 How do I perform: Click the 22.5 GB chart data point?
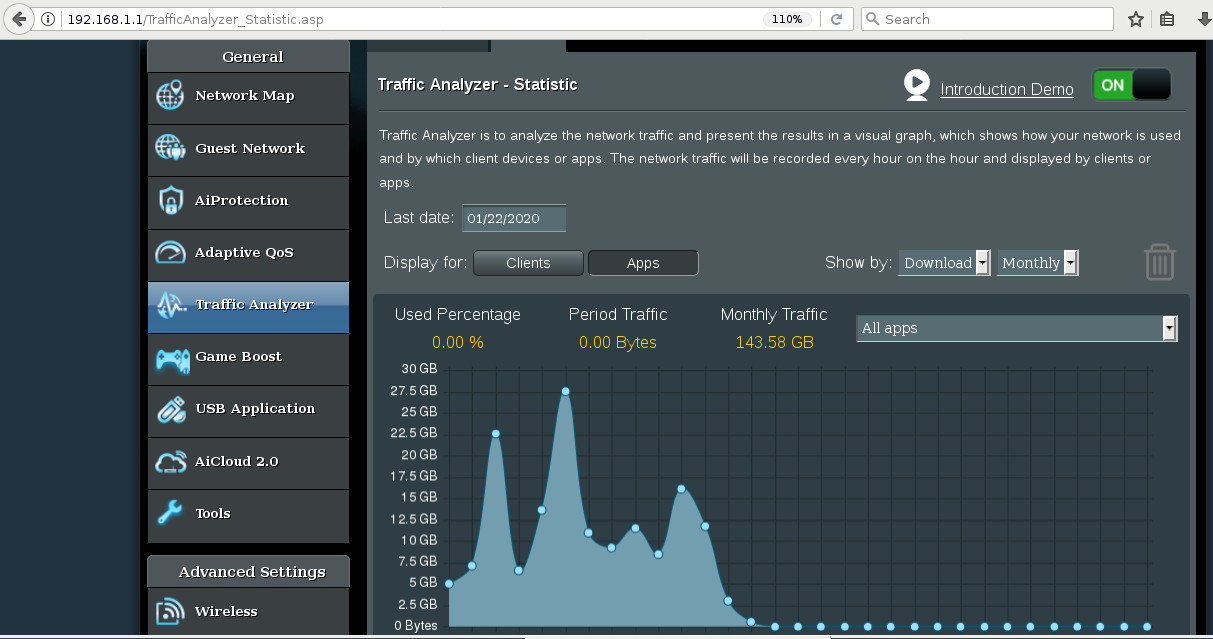(x=495, y=433)
